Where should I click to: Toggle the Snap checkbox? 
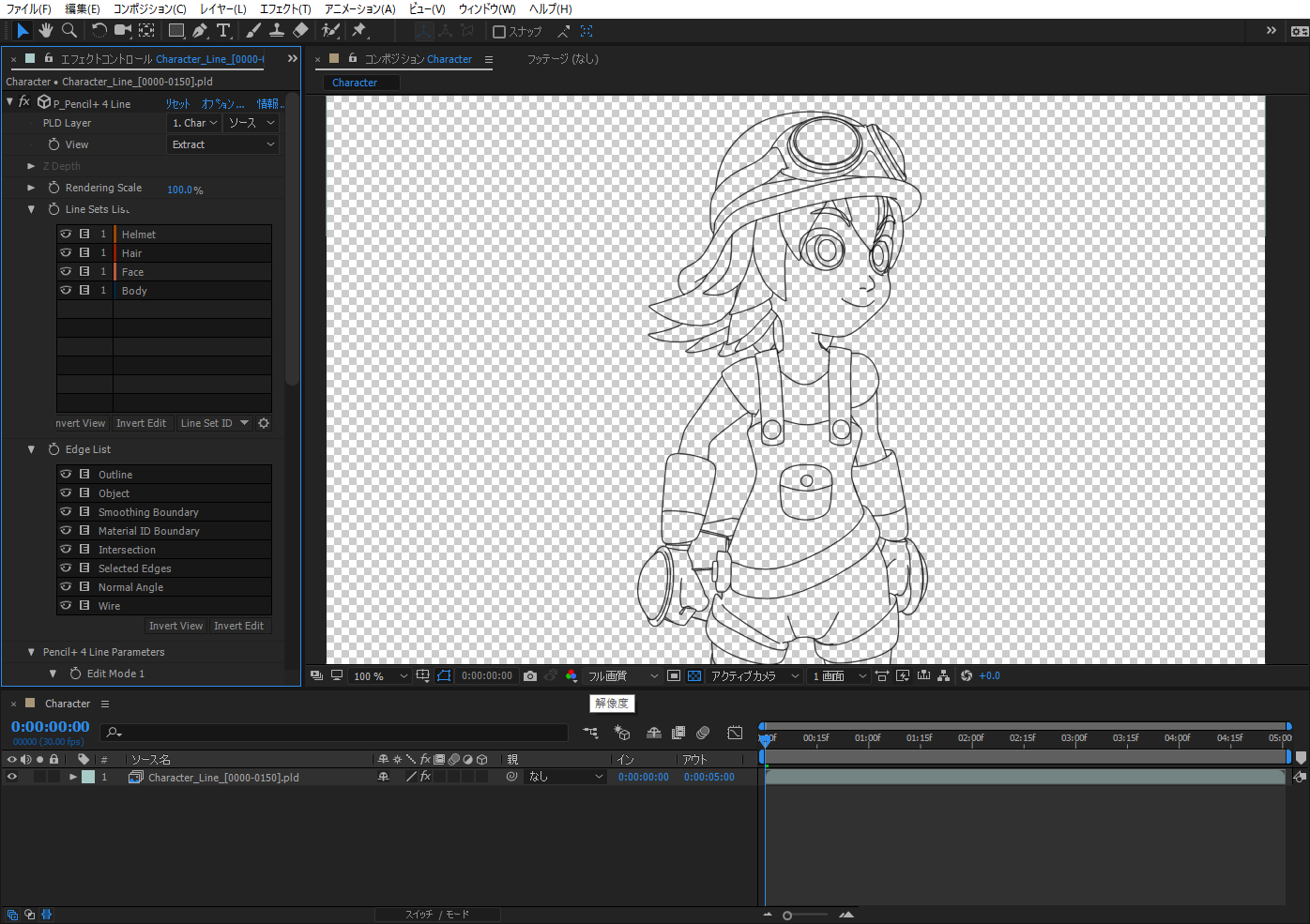tap(499, 32)
